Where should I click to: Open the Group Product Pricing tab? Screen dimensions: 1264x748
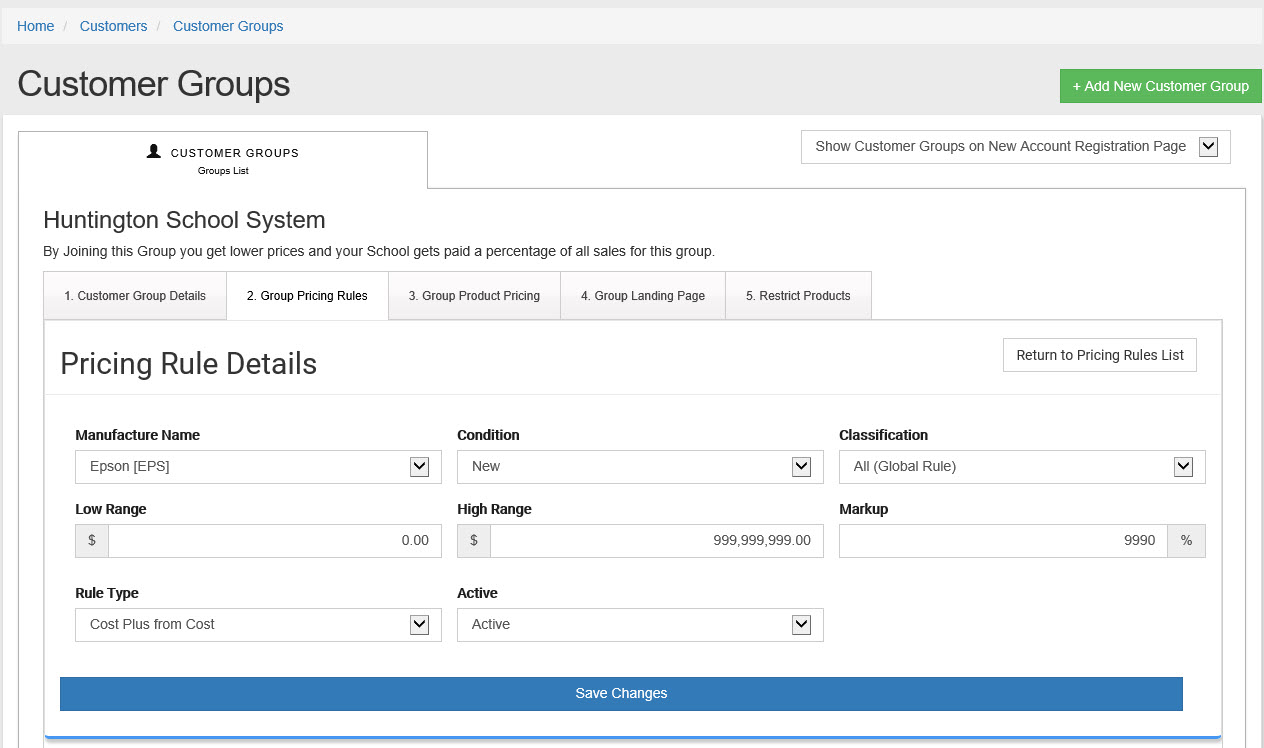click(x=474, y=296)
